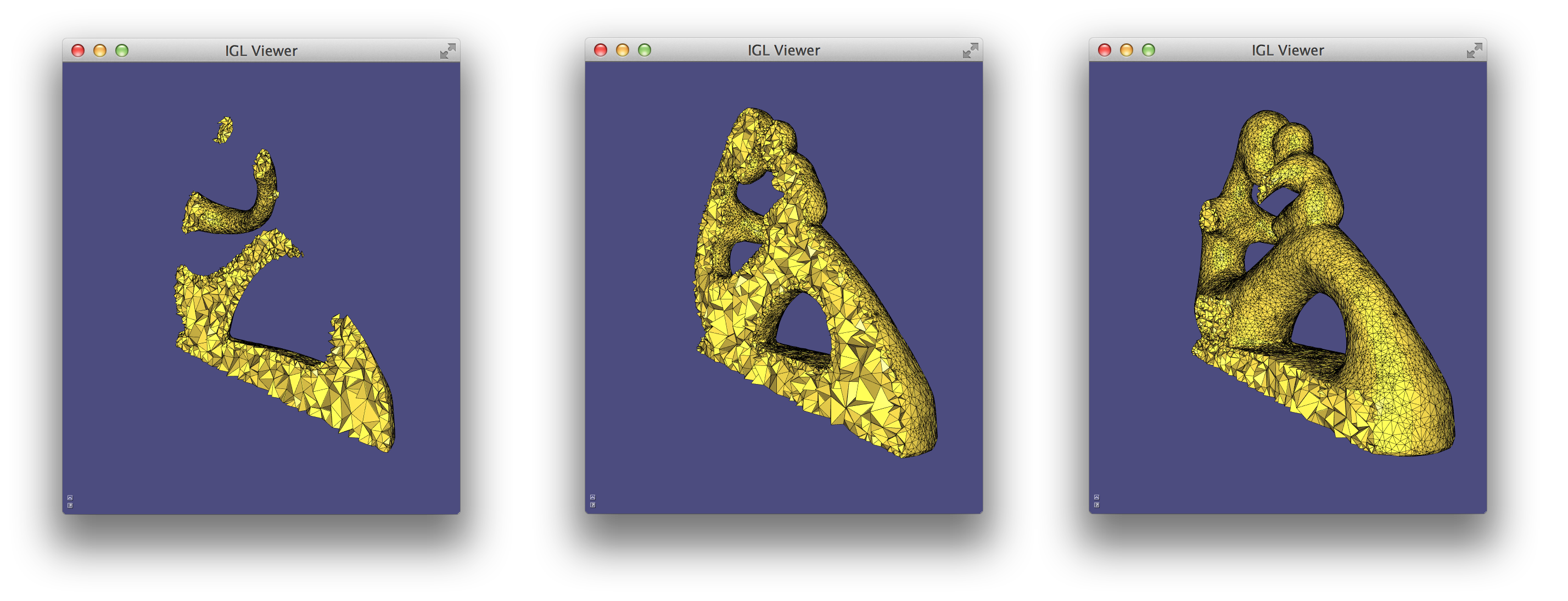
Task: Open the help icon in right viewer
Action: (x=1096, y=505)
